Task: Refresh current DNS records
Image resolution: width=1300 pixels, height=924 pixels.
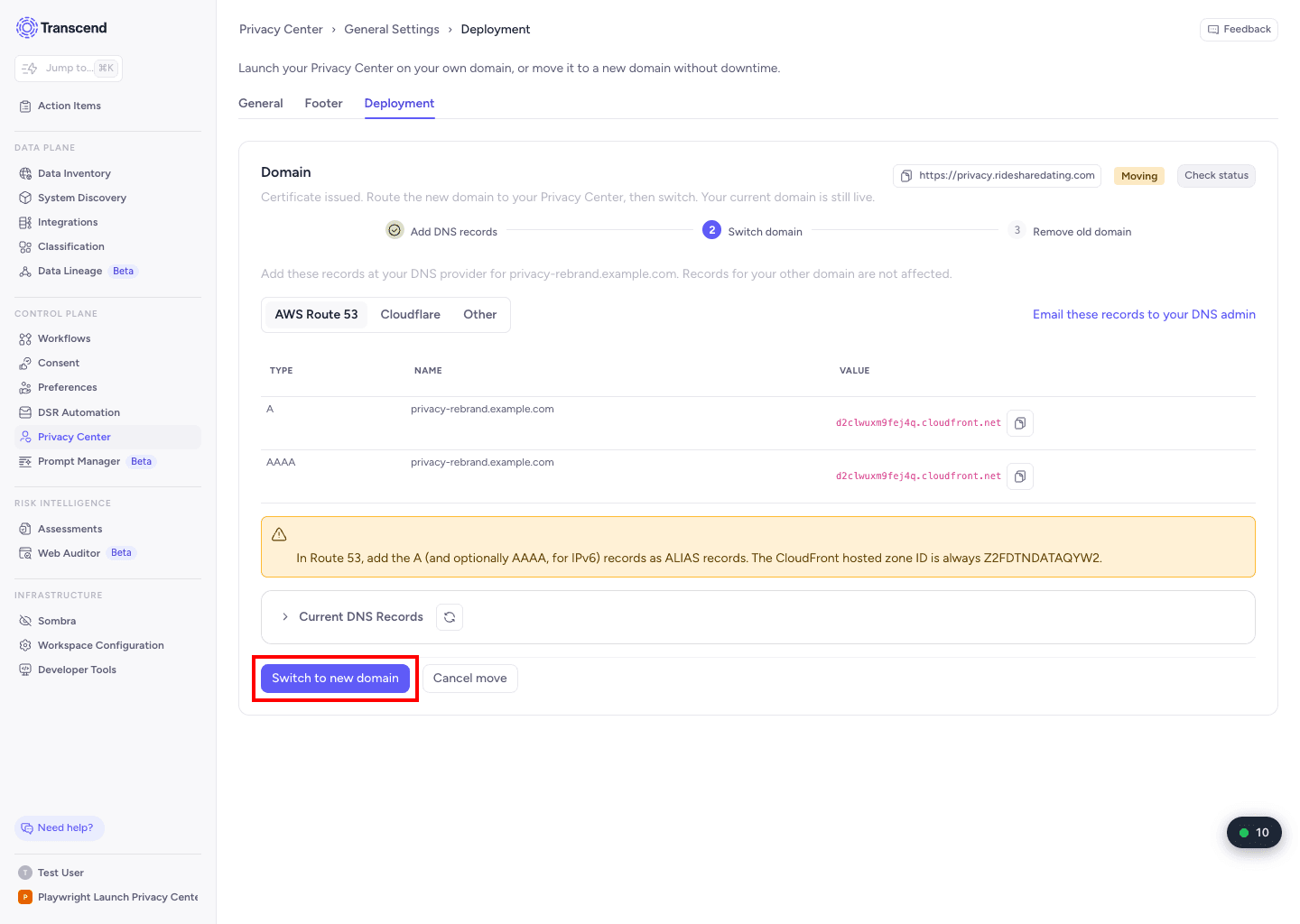Action: click(450, 617)
